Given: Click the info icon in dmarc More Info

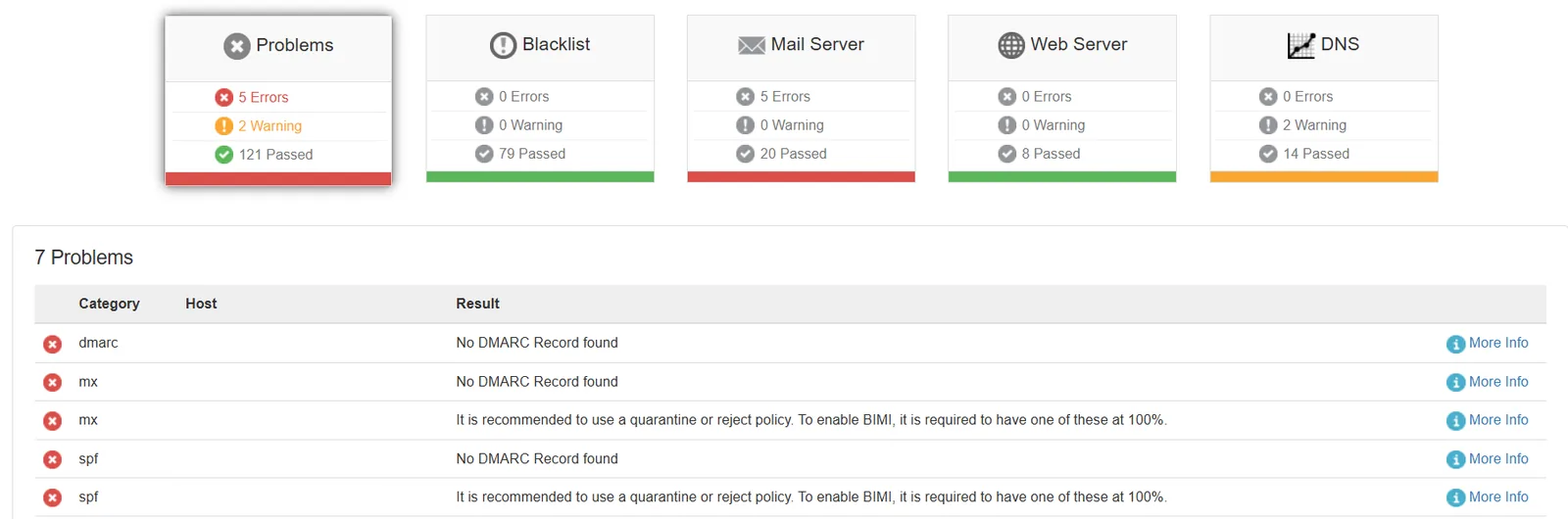Looking at the screenshot, I should click(x=1456, y=344).
